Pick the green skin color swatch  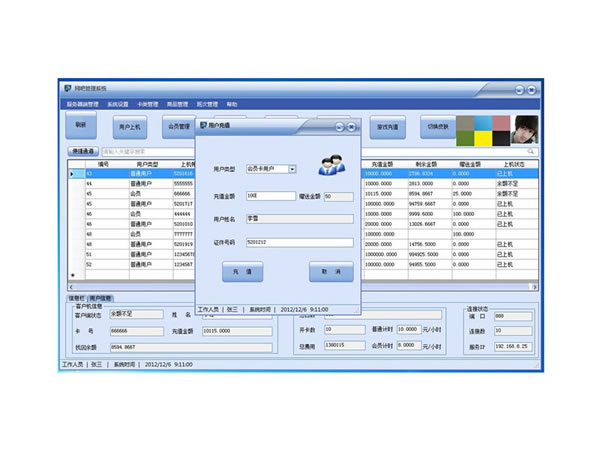click(465, 138)
